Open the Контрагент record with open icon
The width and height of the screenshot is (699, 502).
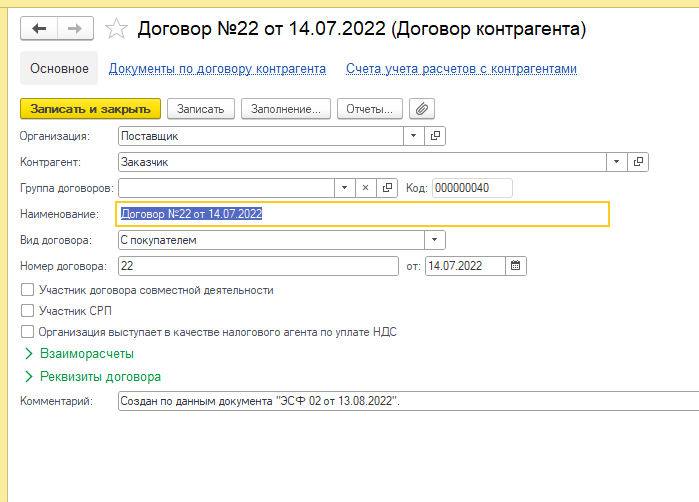(x=638, y=161)
